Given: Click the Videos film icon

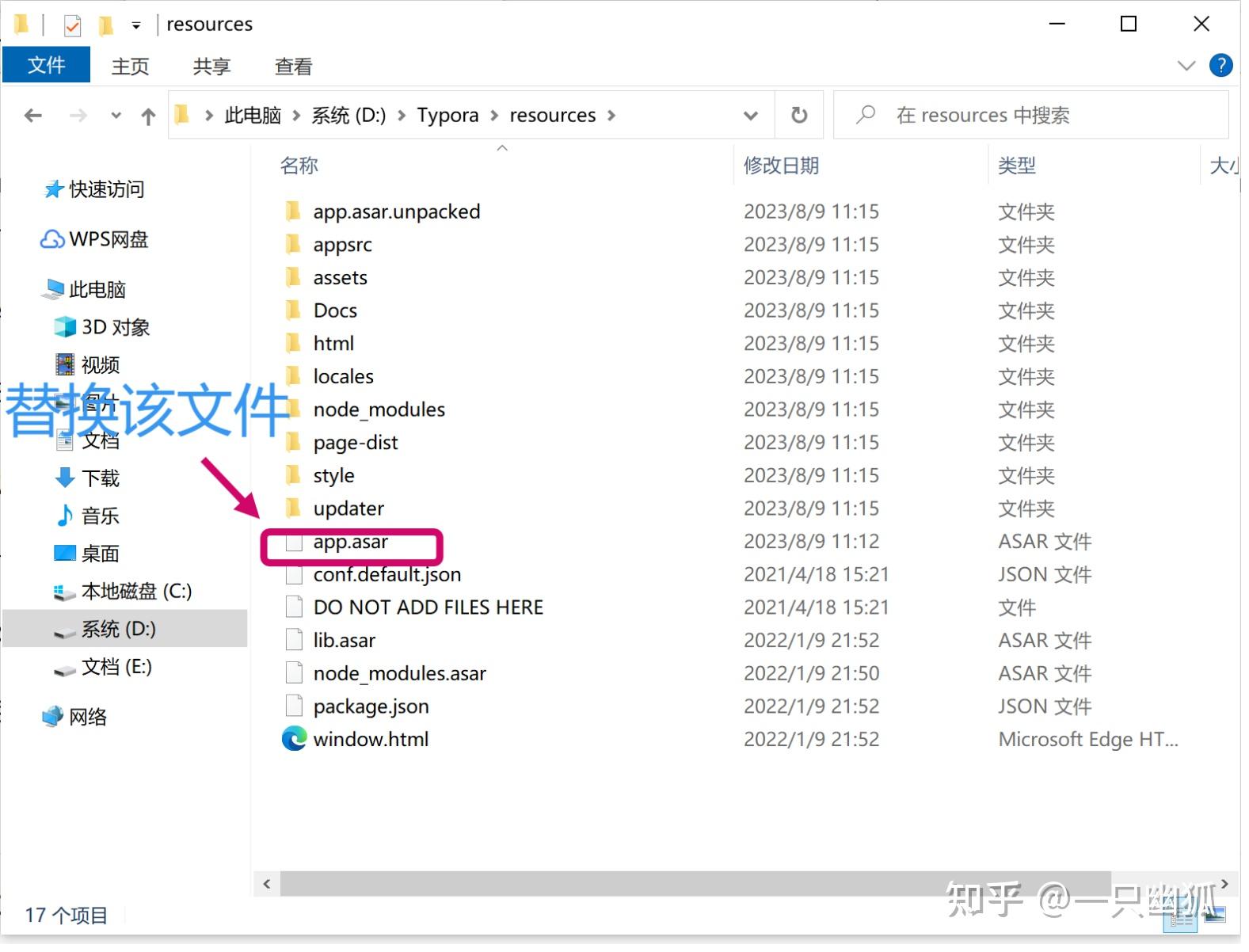Looking at the screenshot, I should pos(65,364).
